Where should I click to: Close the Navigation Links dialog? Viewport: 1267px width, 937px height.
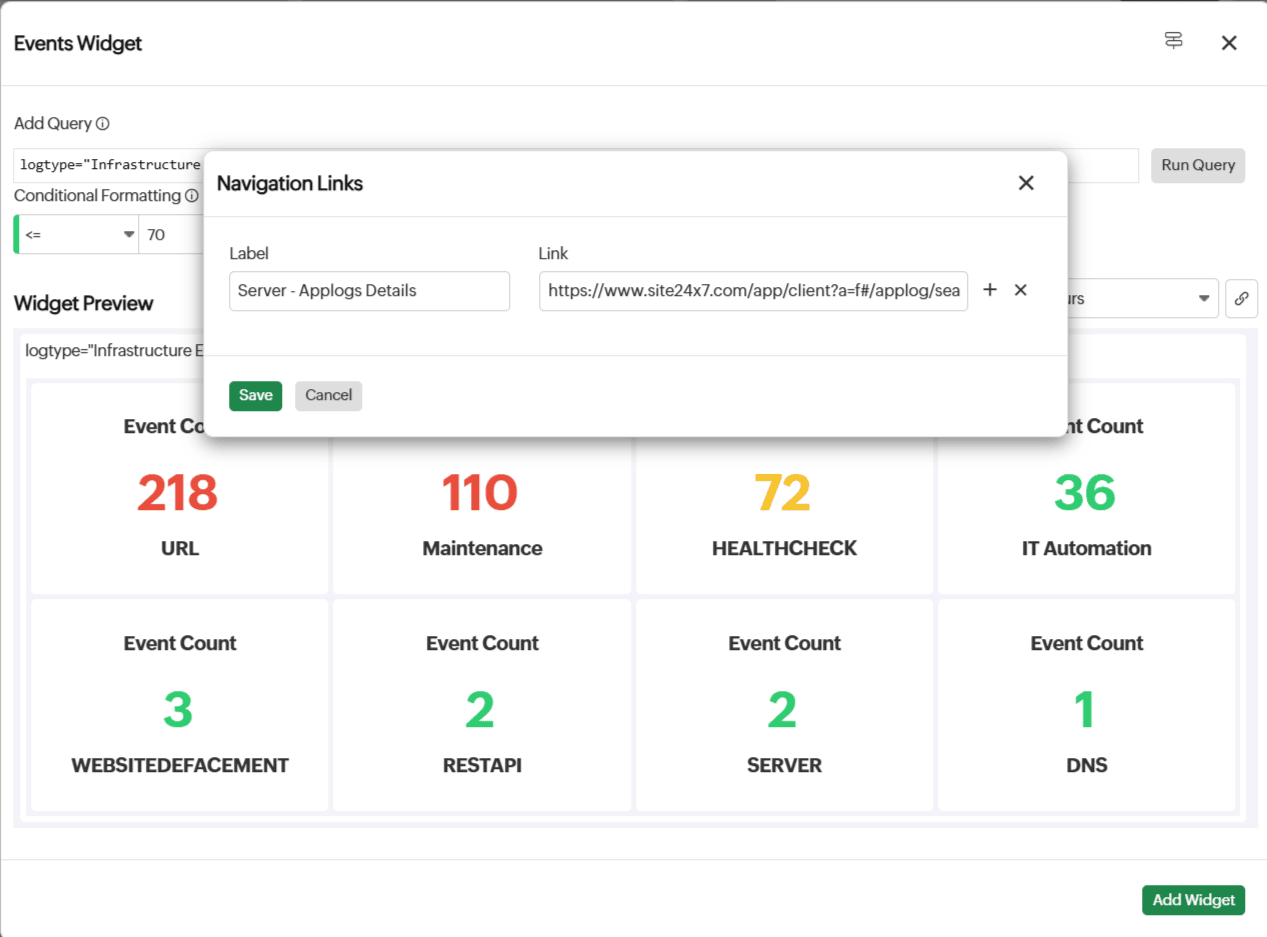click(x=1026, y=183)
